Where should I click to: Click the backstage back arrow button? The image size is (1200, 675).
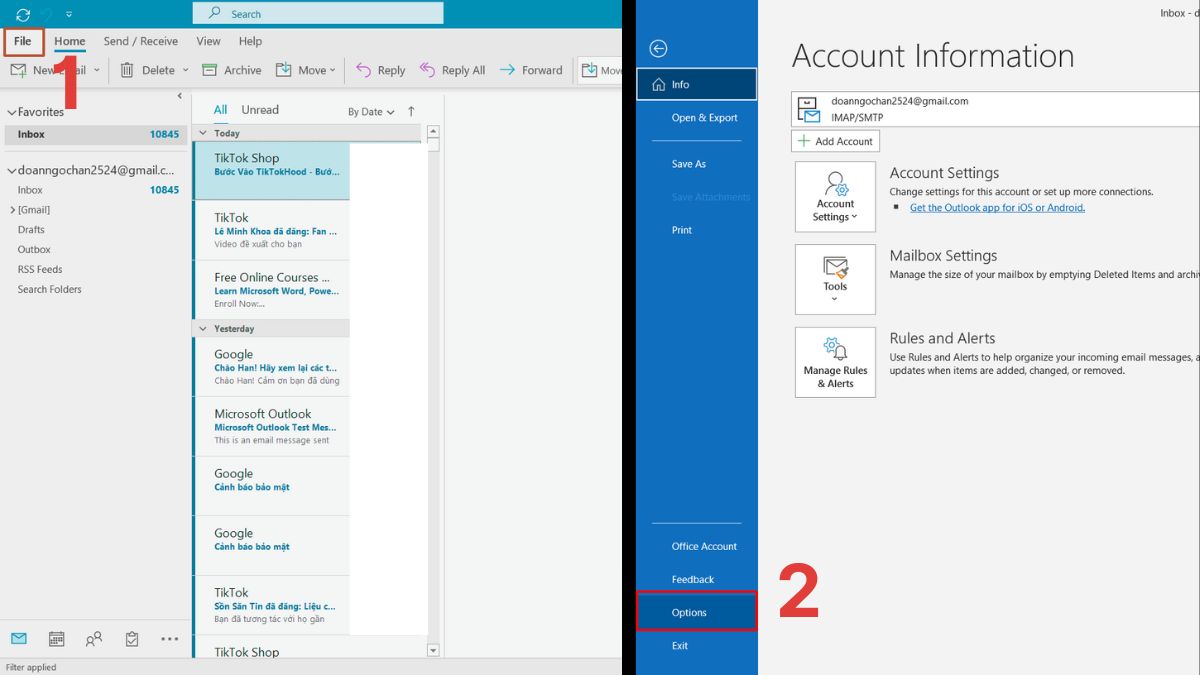point(658,49)
